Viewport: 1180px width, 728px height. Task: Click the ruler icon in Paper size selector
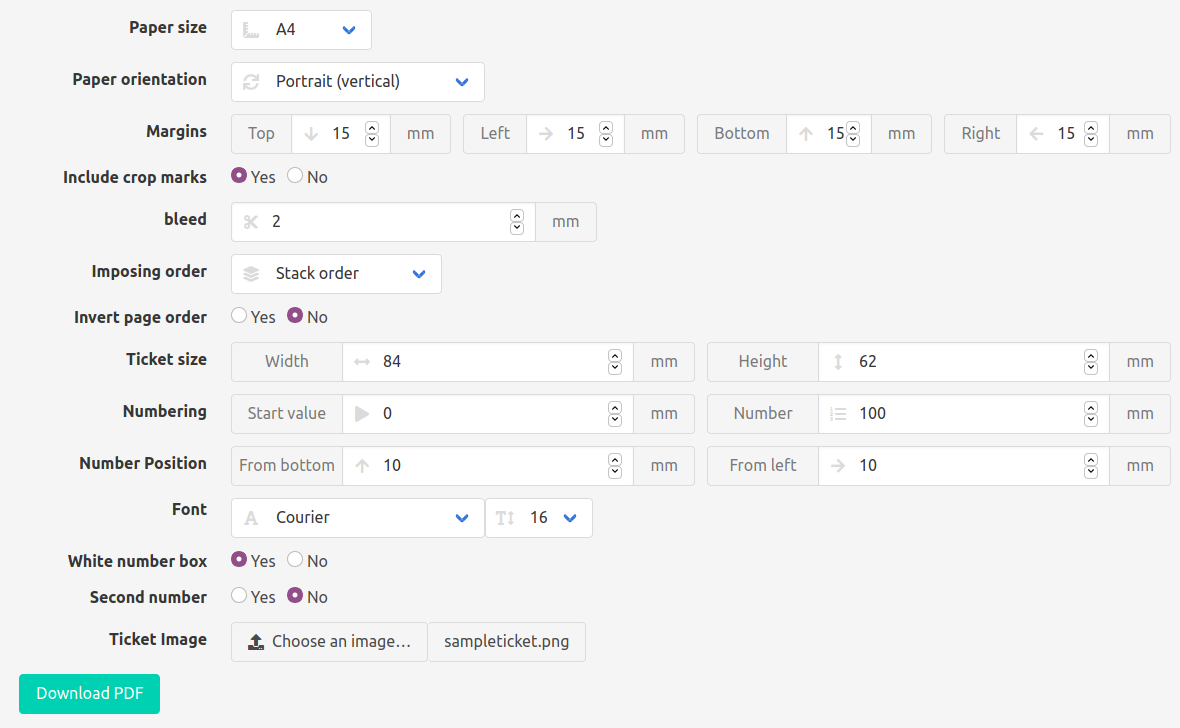click(251, 30)
